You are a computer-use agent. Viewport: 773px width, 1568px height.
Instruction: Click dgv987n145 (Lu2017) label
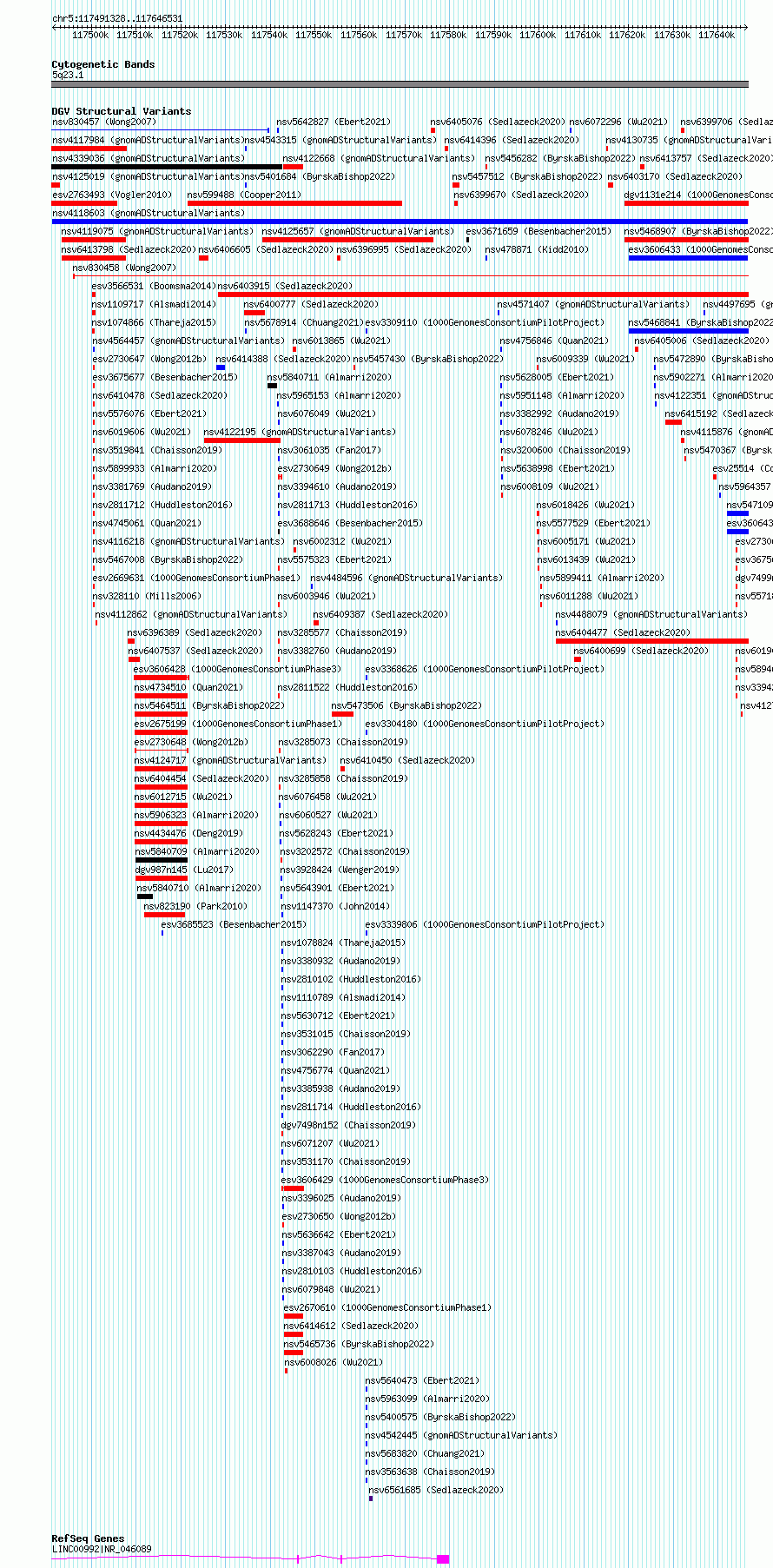pyautogui.click(x=184, y=870)
